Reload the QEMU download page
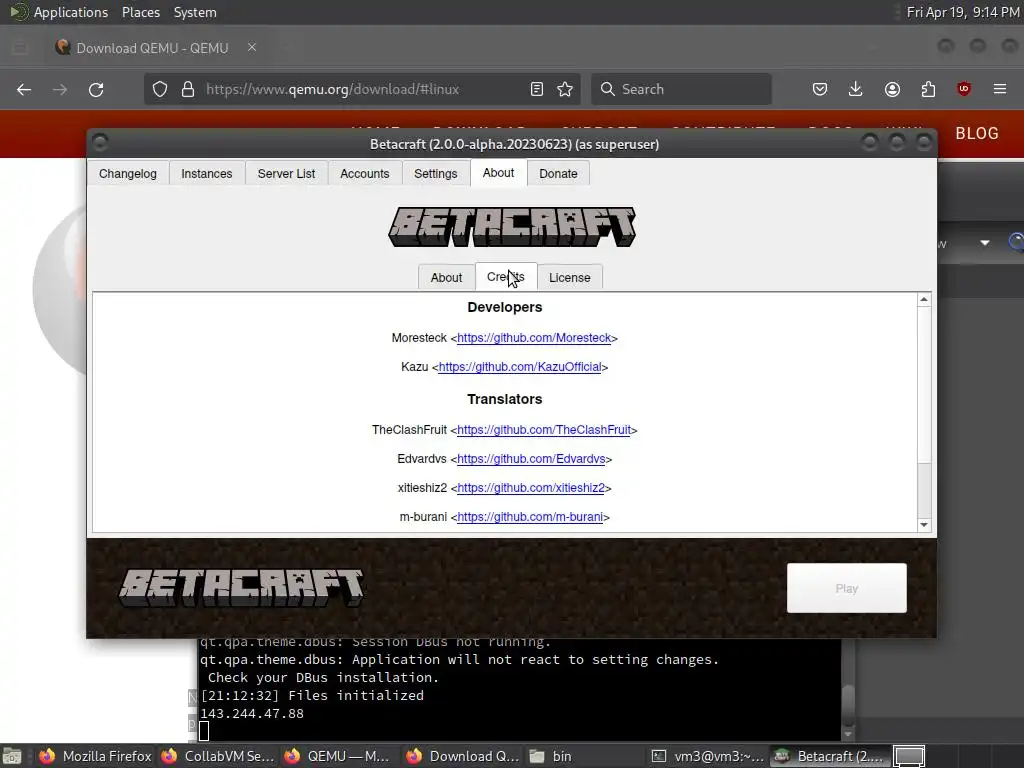The width and height of the screenshot is (1024, 768). (x=96, y=89)
